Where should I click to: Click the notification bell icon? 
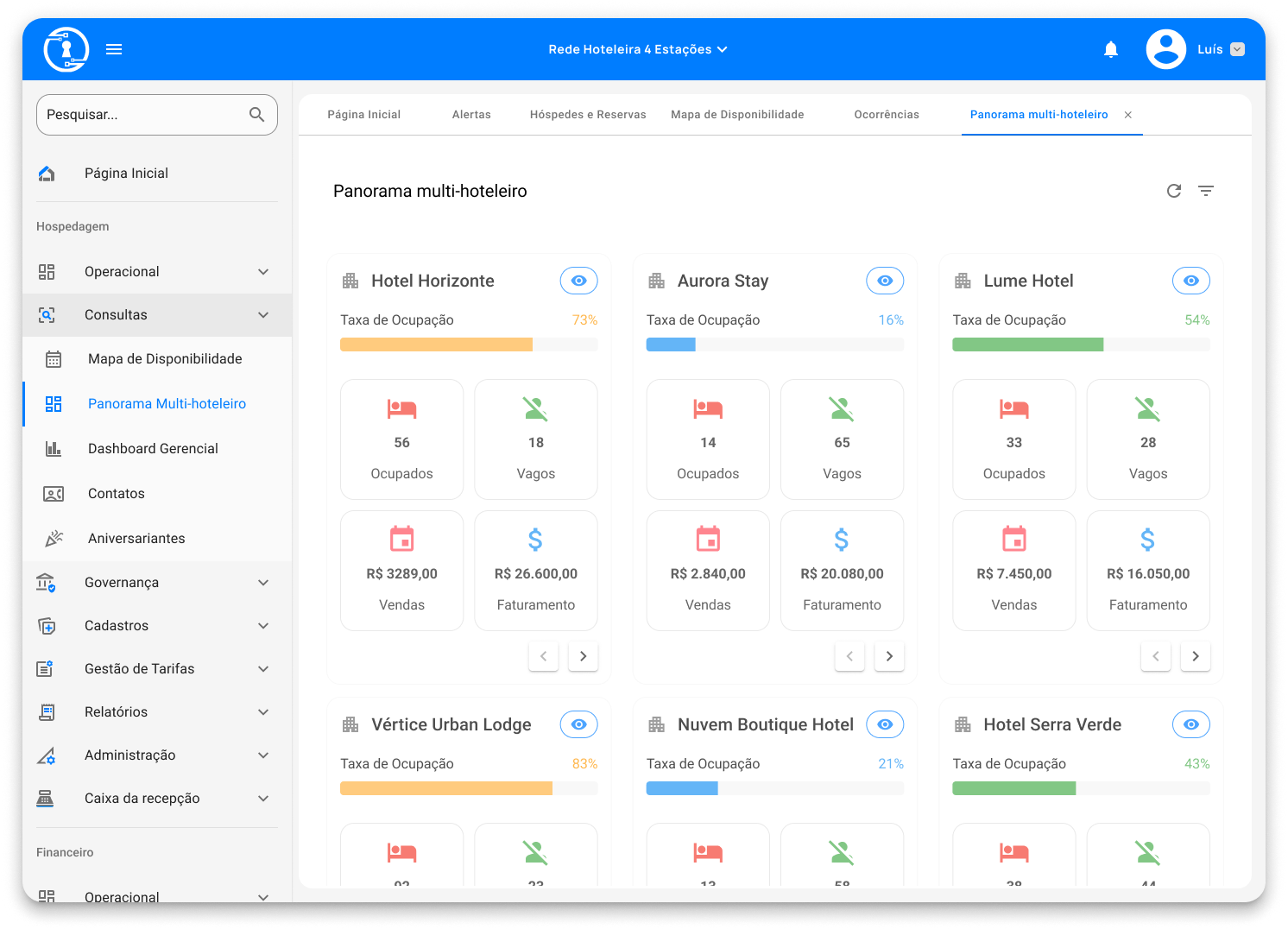pos(1111,49)
